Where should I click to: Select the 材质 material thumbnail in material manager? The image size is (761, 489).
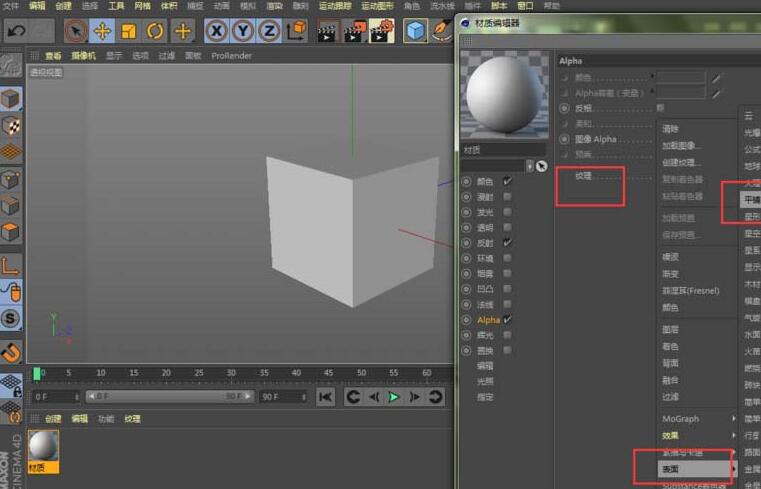tap(44, 452)
